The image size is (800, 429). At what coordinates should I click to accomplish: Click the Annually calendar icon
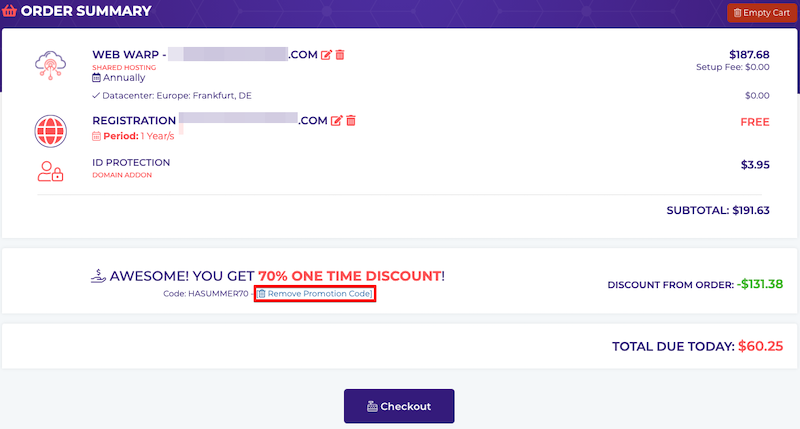[96, 78]
